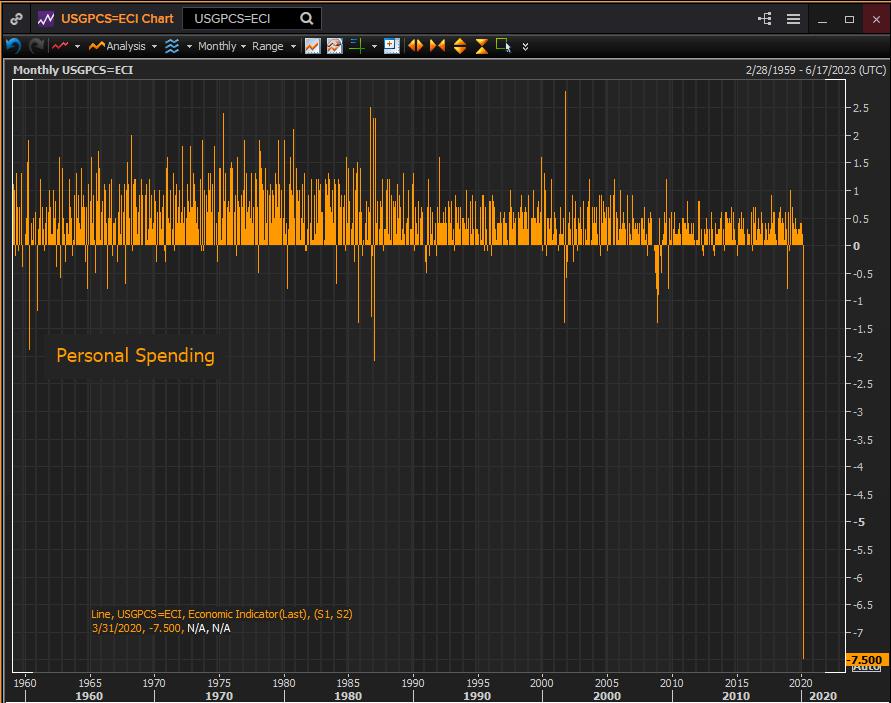Viewport: 891px width, 703px height.
Task: Expand the toolbar overflow chevrons
Action: click(x=525, y=47)
